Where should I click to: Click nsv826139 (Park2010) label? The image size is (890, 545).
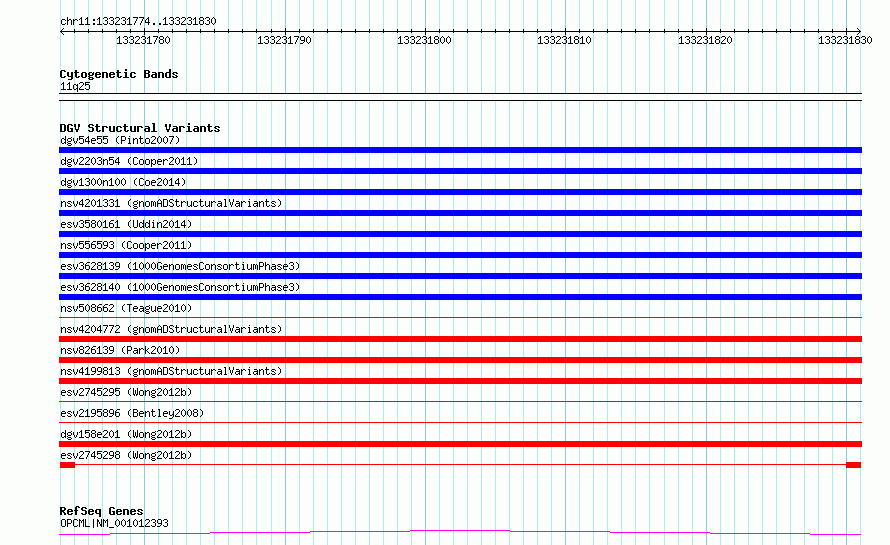pos(120,350)
